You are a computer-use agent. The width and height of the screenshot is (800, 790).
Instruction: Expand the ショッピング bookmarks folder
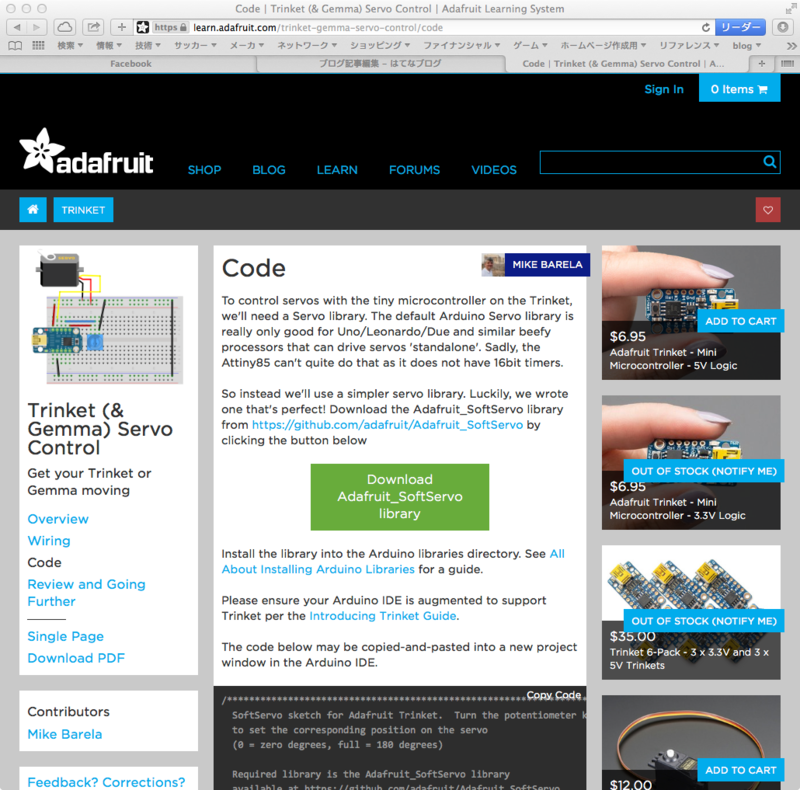point(380,45)
